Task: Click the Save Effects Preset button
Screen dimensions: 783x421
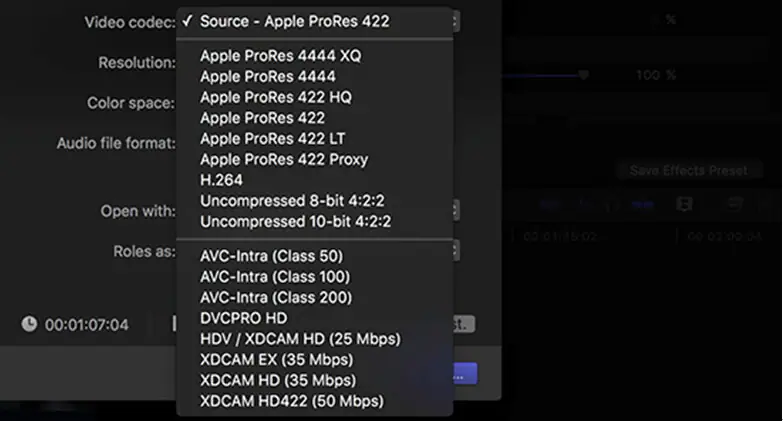Action: [x=689, y=170]
